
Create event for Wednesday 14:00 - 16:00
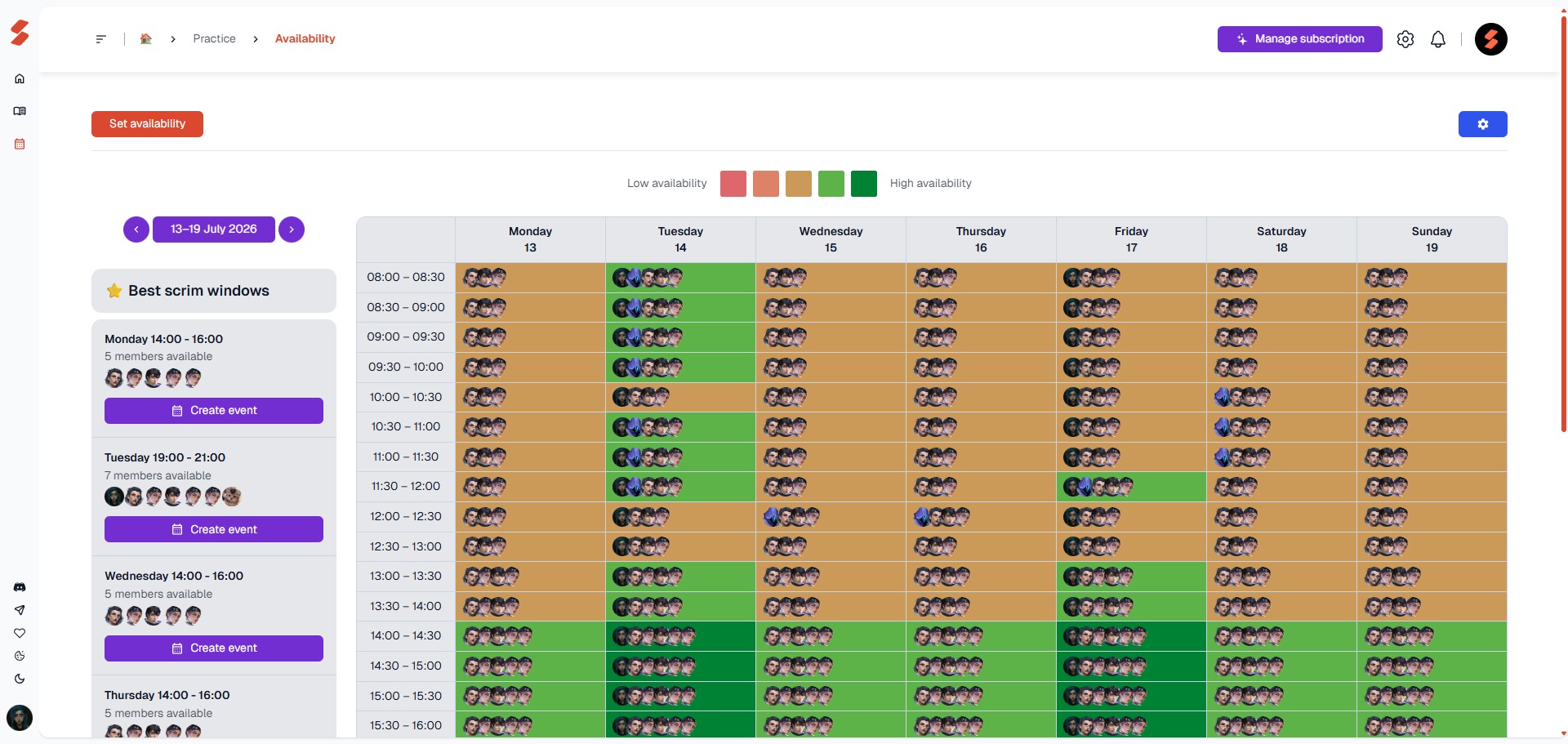(x=214, y=648)
